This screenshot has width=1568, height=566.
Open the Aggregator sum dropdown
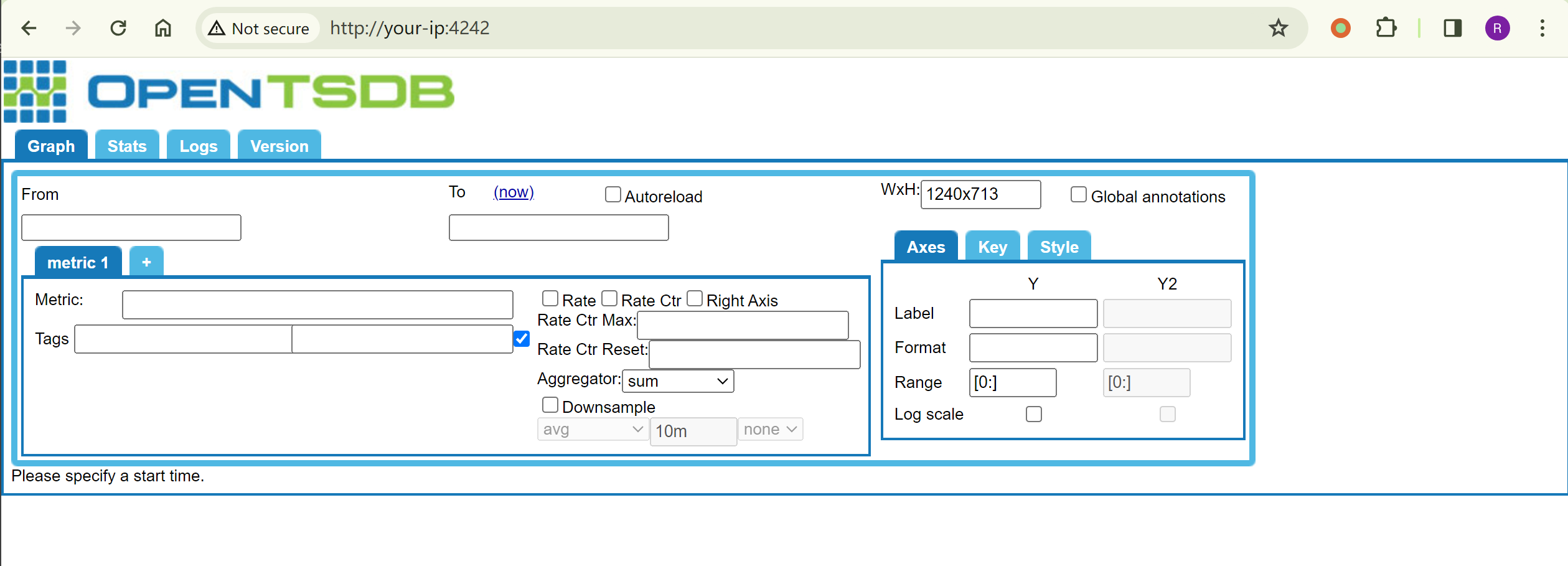point(677,381)
